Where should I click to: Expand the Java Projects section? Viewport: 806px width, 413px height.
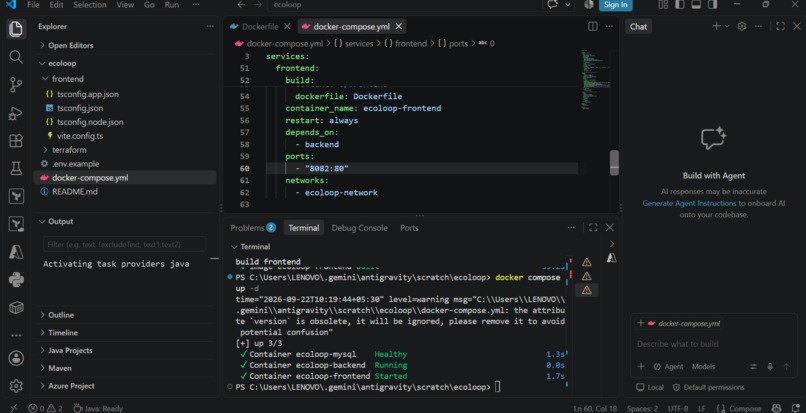[x=70, y=350]
